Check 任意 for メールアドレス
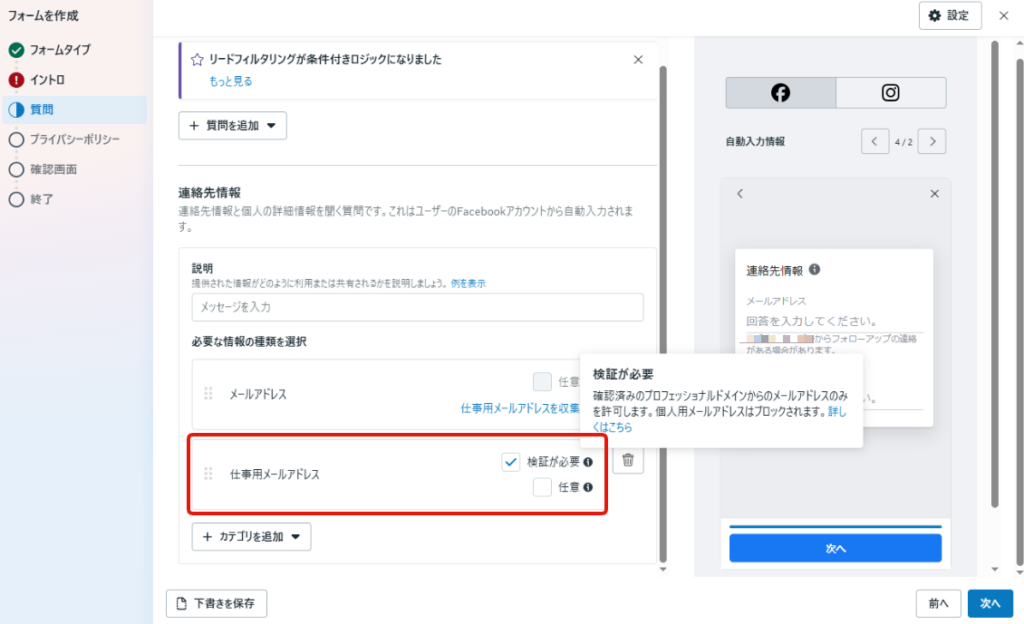 click(543, 382)
